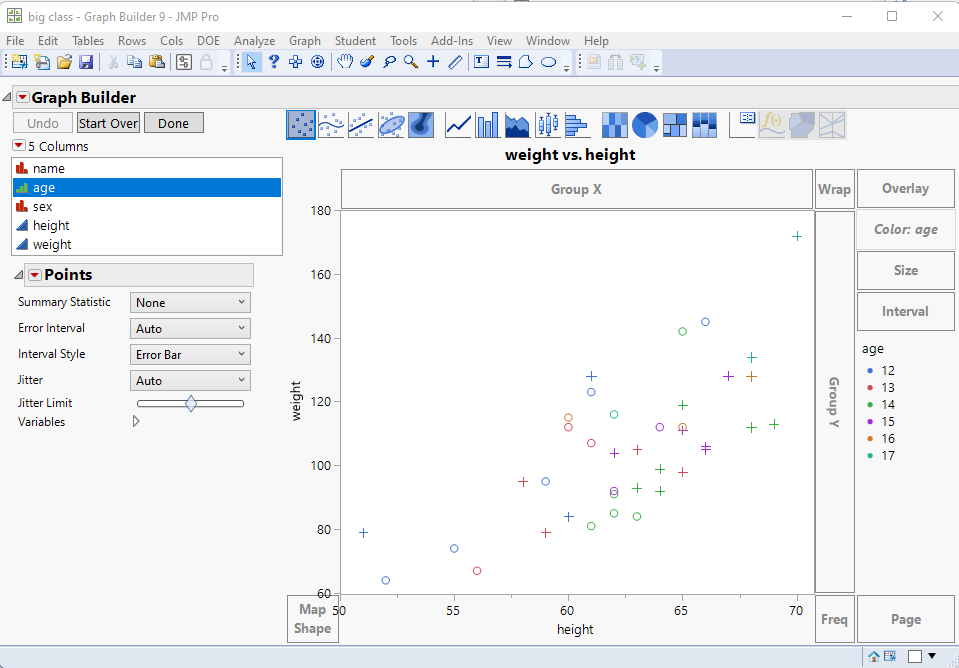Viewport: 959px width, 668px height.
Task: Select the Heatmap element icon
Action: tap(615, 125)
